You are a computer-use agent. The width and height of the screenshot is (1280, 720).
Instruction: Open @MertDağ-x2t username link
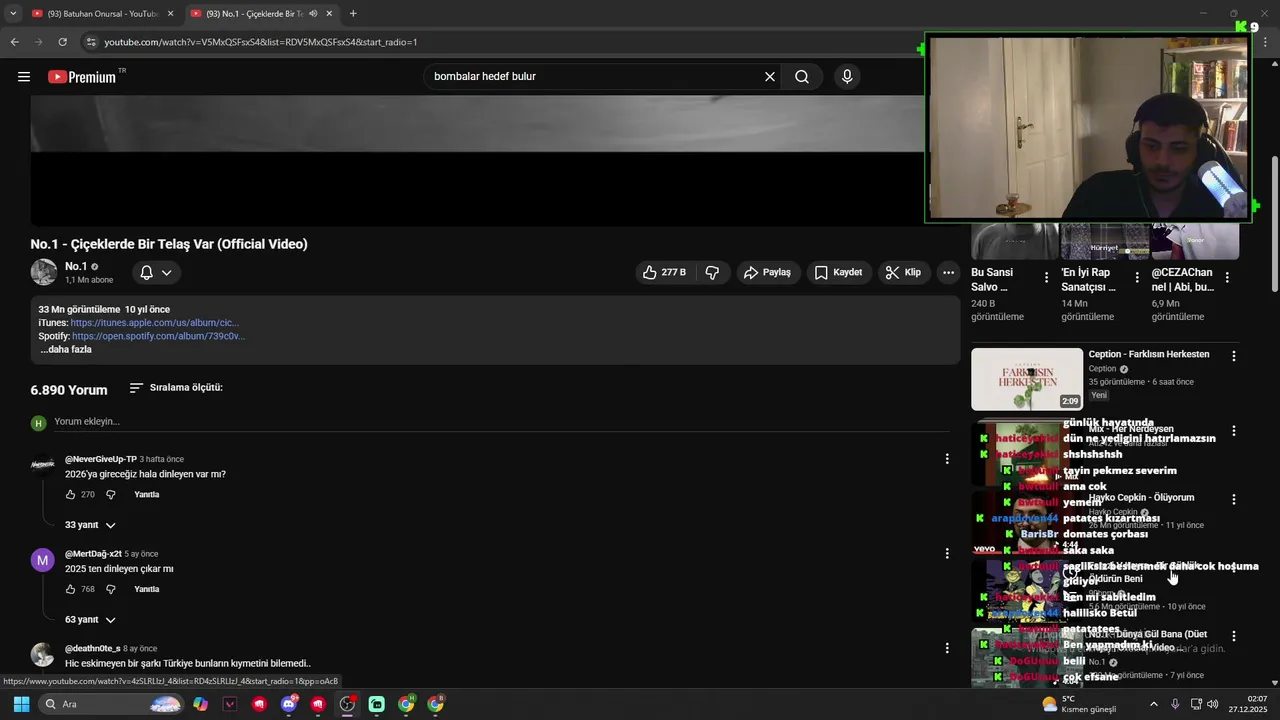pyautogui.click(x=93, y=554)
